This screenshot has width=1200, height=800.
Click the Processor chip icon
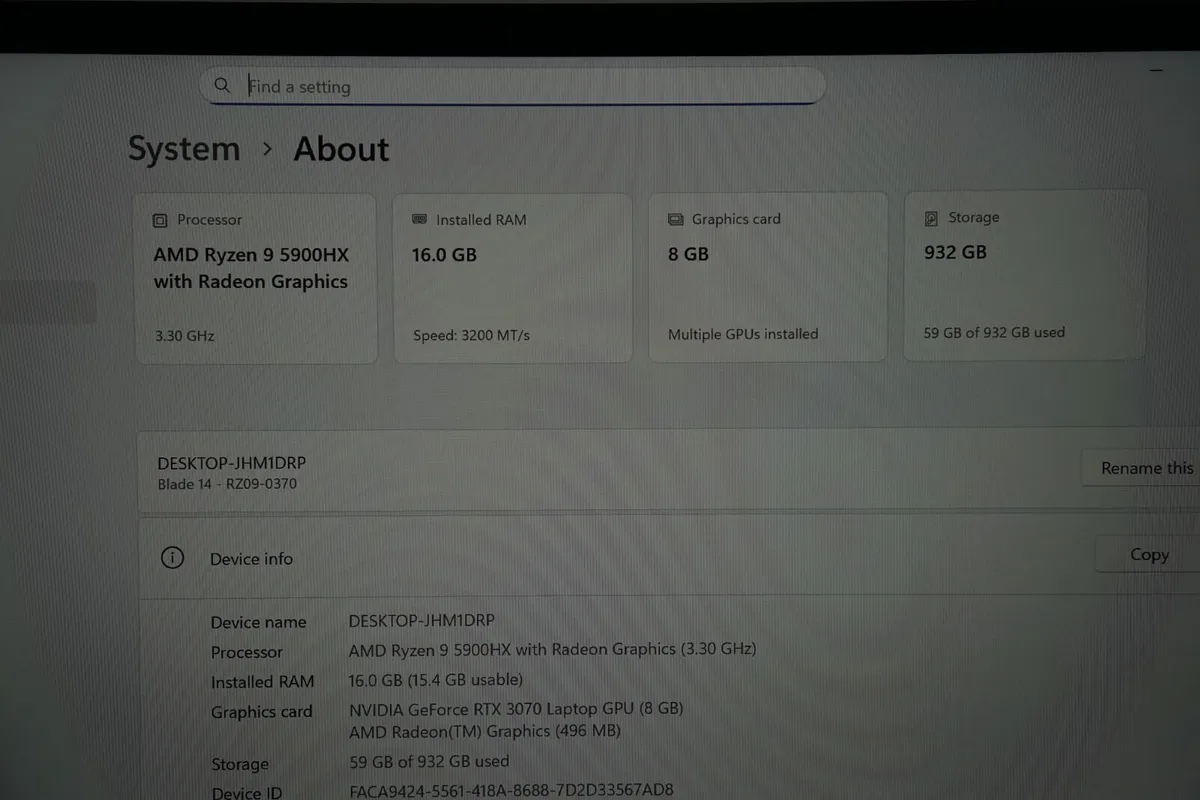point(160,220)
